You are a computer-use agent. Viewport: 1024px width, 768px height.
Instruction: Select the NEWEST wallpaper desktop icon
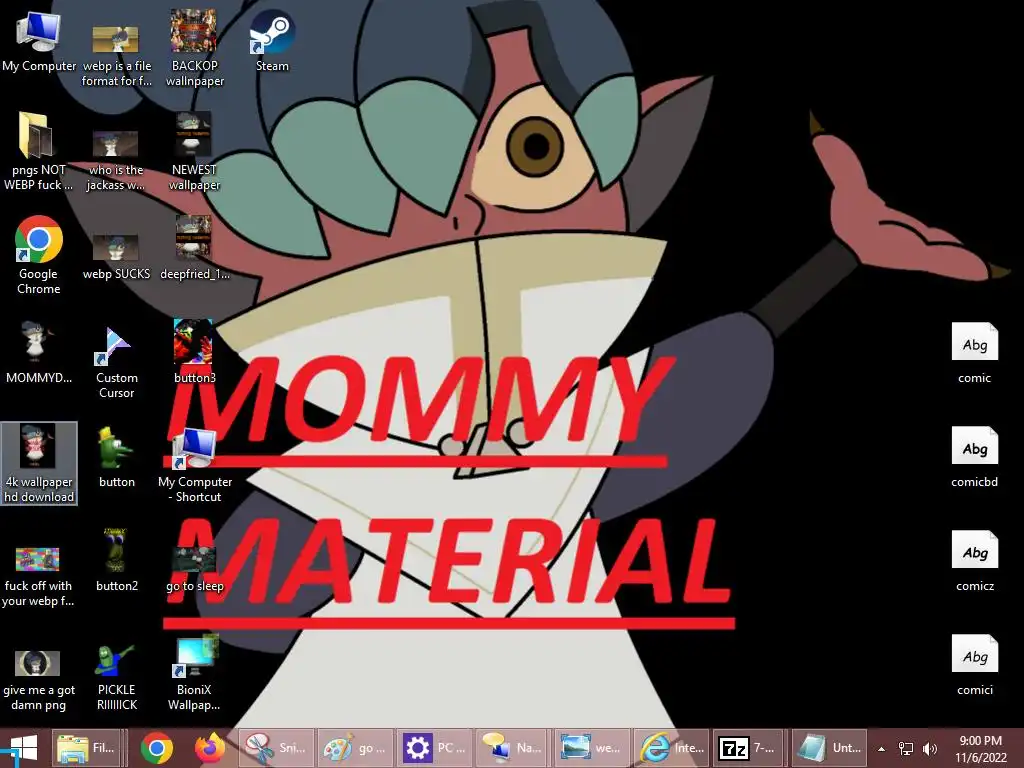tap(194, 152)
